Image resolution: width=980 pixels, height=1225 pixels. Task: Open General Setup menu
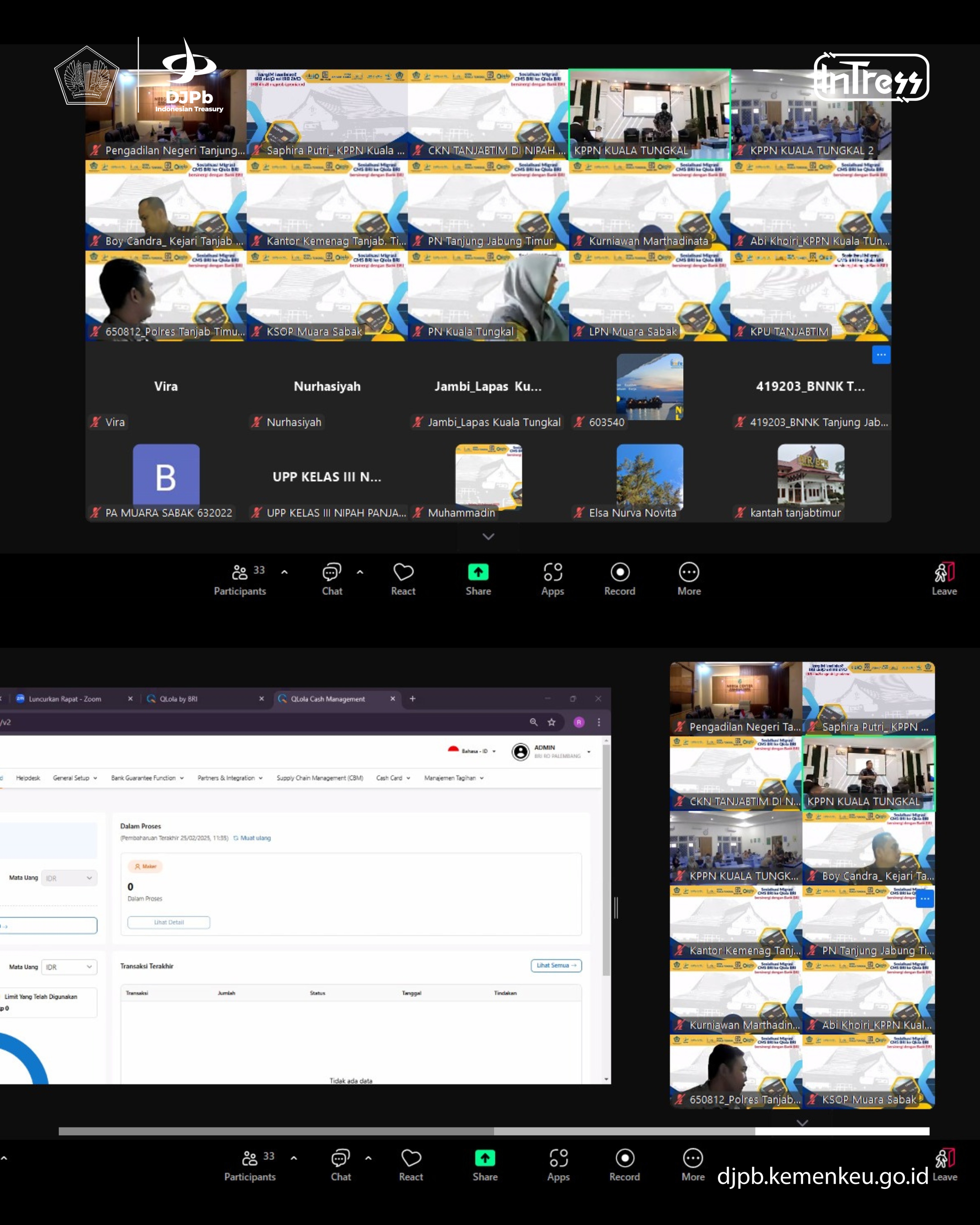[75, 778]
